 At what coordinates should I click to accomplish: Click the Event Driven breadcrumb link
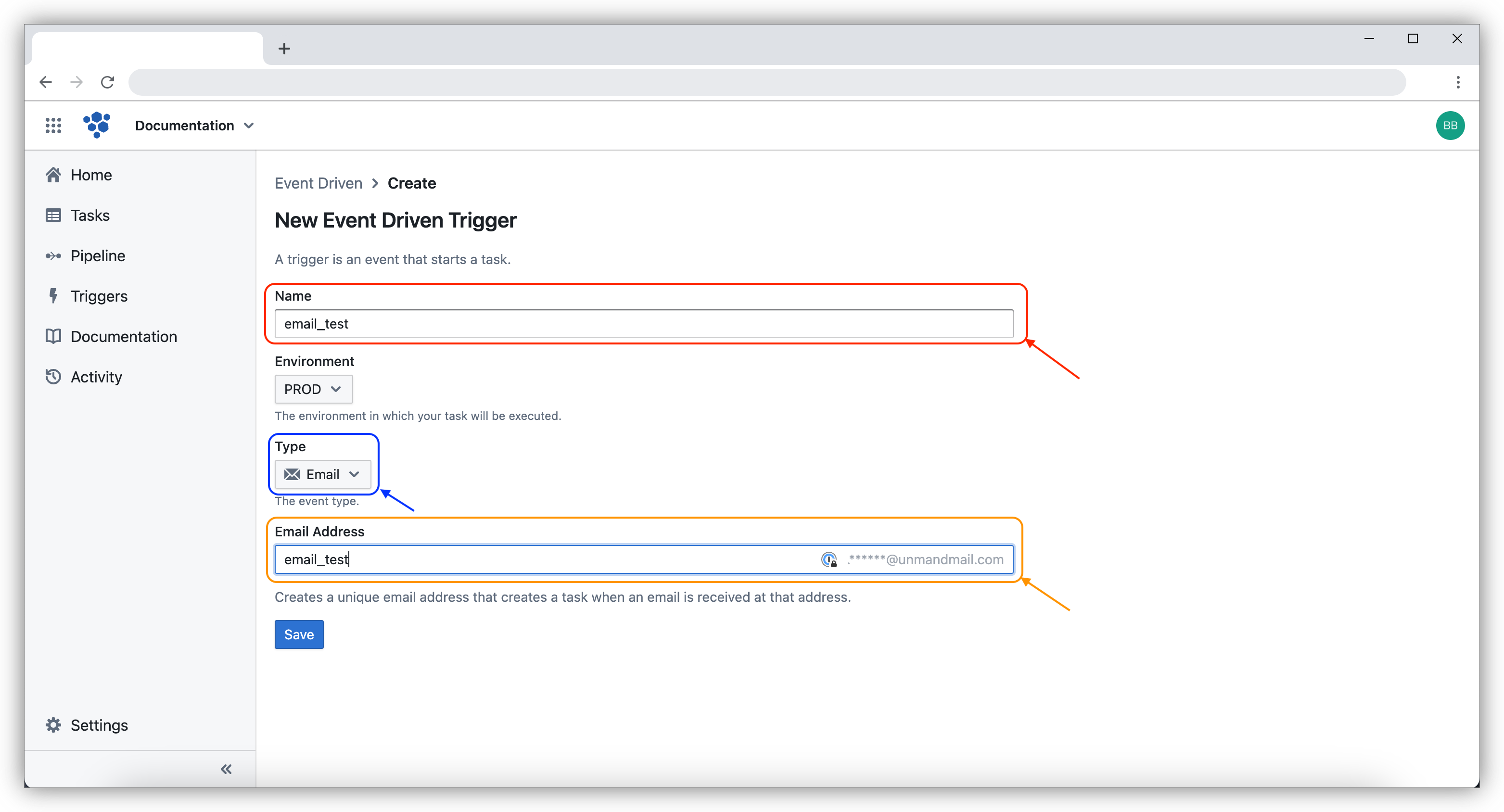click(x=319, y=183)
